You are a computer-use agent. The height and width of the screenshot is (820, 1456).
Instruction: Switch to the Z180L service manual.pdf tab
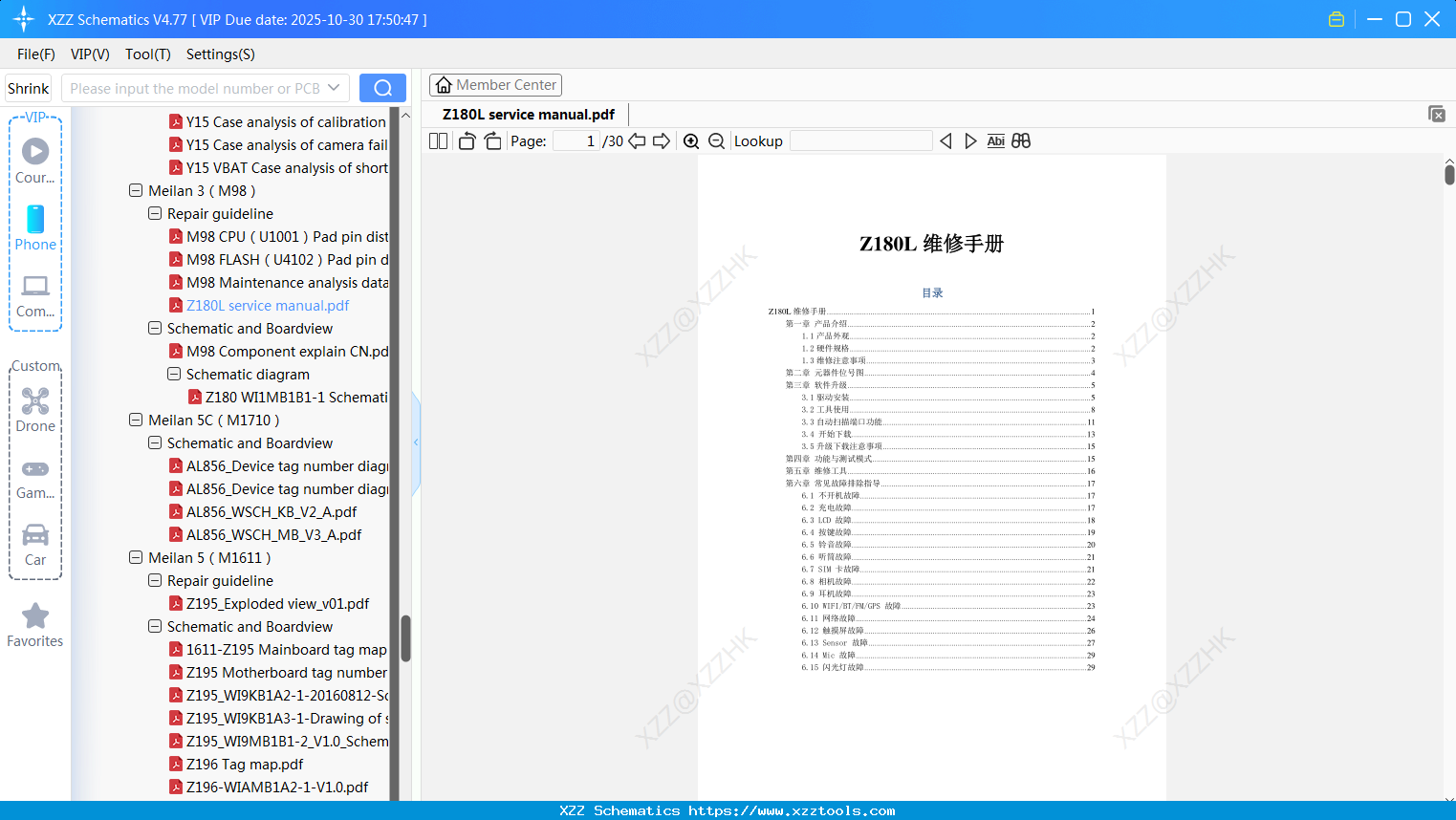click(527, 114)
